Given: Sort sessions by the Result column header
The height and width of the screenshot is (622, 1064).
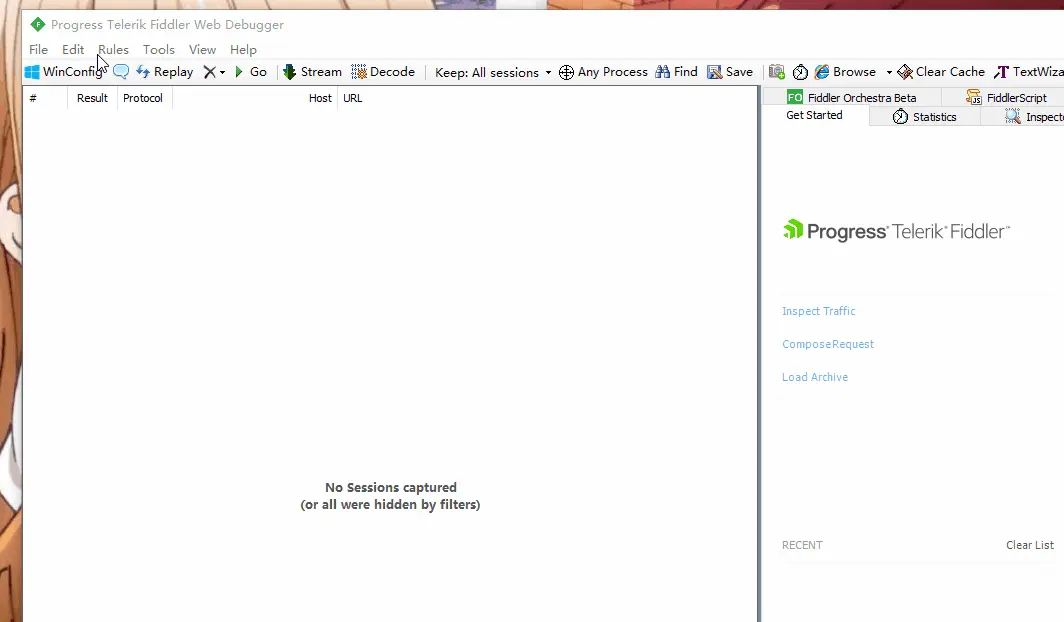Looking at the screenshot, I should point(92,98).
